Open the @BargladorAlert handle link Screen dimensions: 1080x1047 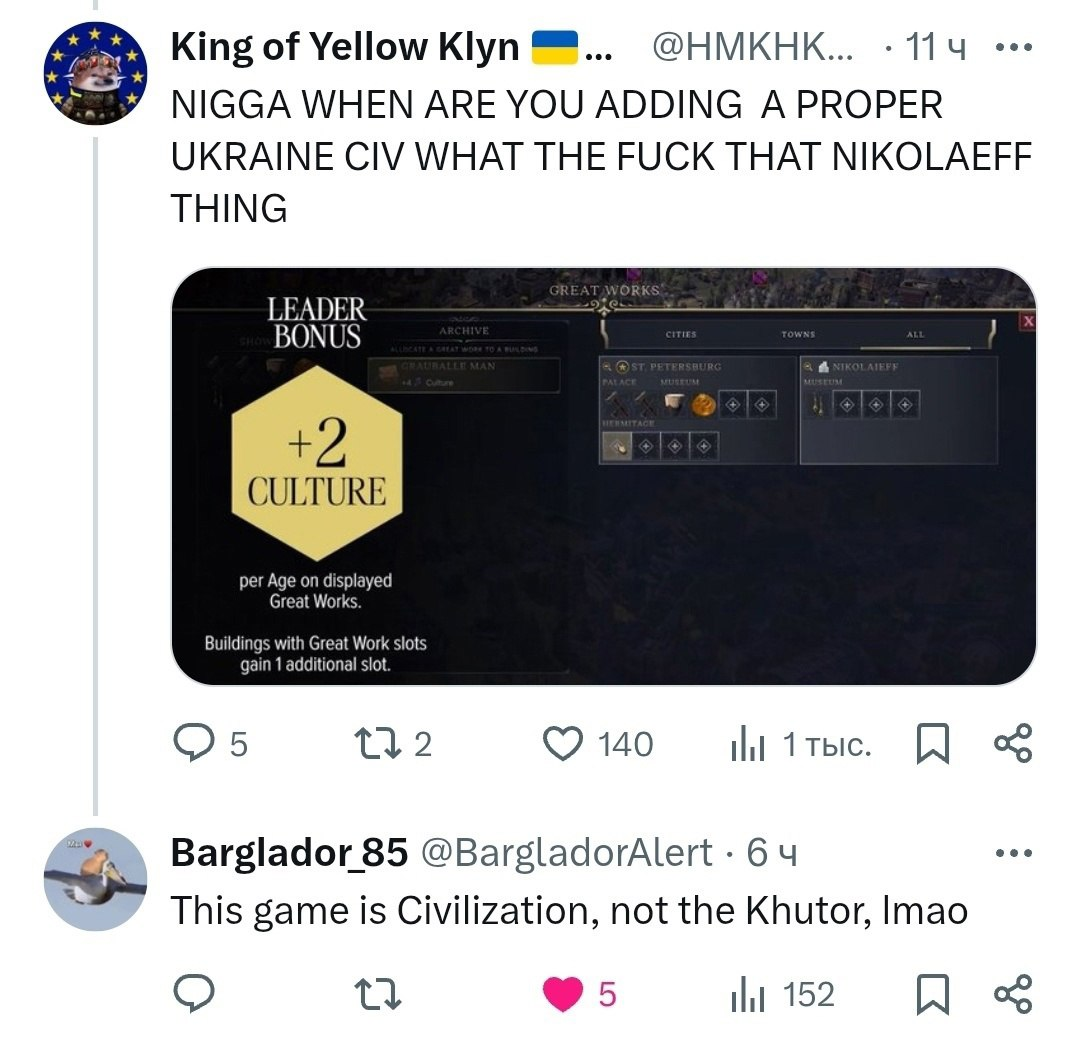coord(566,852)
